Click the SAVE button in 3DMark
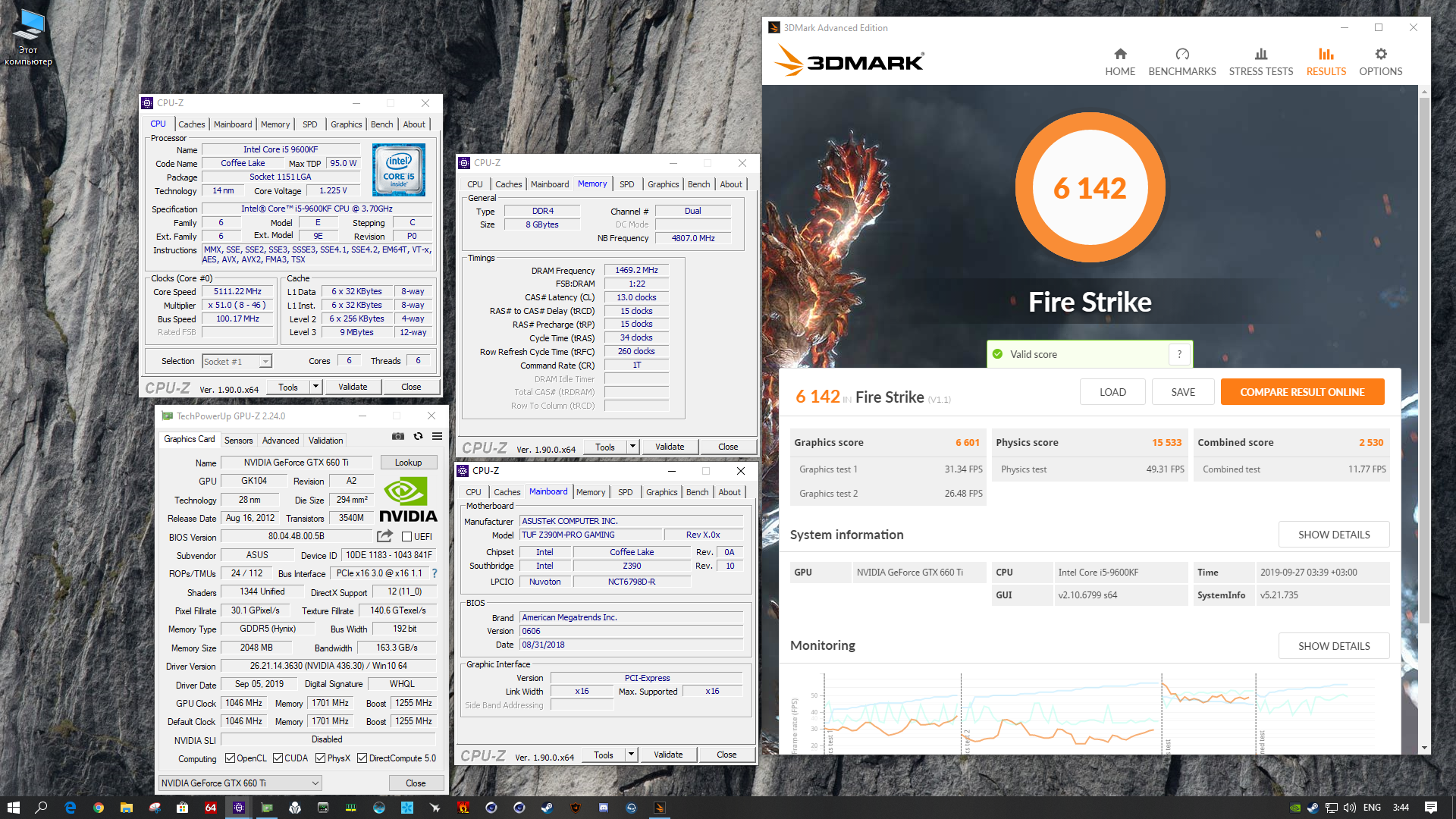Screen dimensions: 1456x819 1183,392
